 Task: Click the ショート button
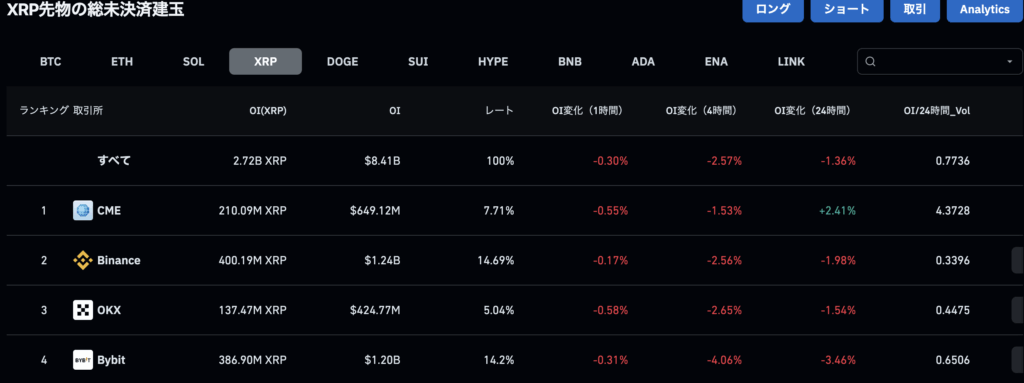[x=847, y=9]
